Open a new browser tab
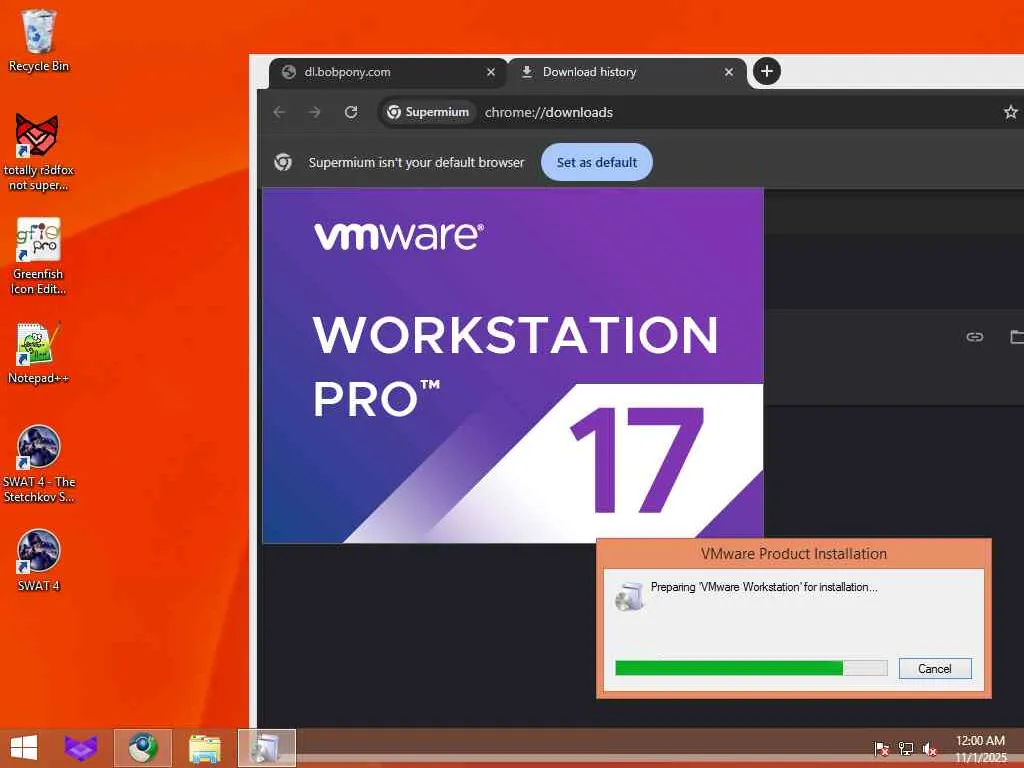The width and height of the screenshot is (1024, 768). coord(767,71)
